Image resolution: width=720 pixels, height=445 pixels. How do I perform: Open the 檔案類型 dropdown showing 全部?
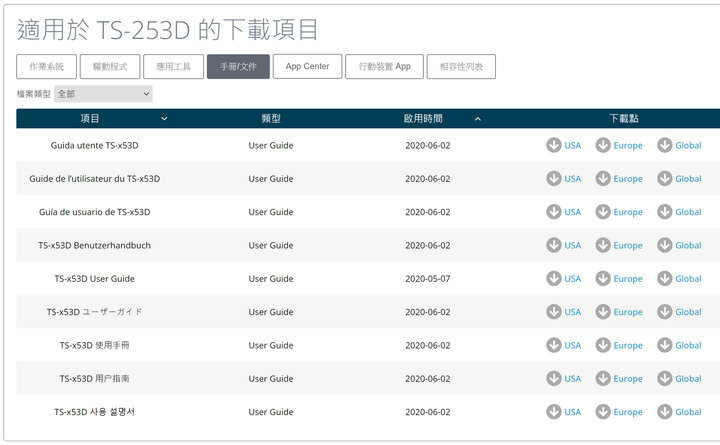click(103, 94)
